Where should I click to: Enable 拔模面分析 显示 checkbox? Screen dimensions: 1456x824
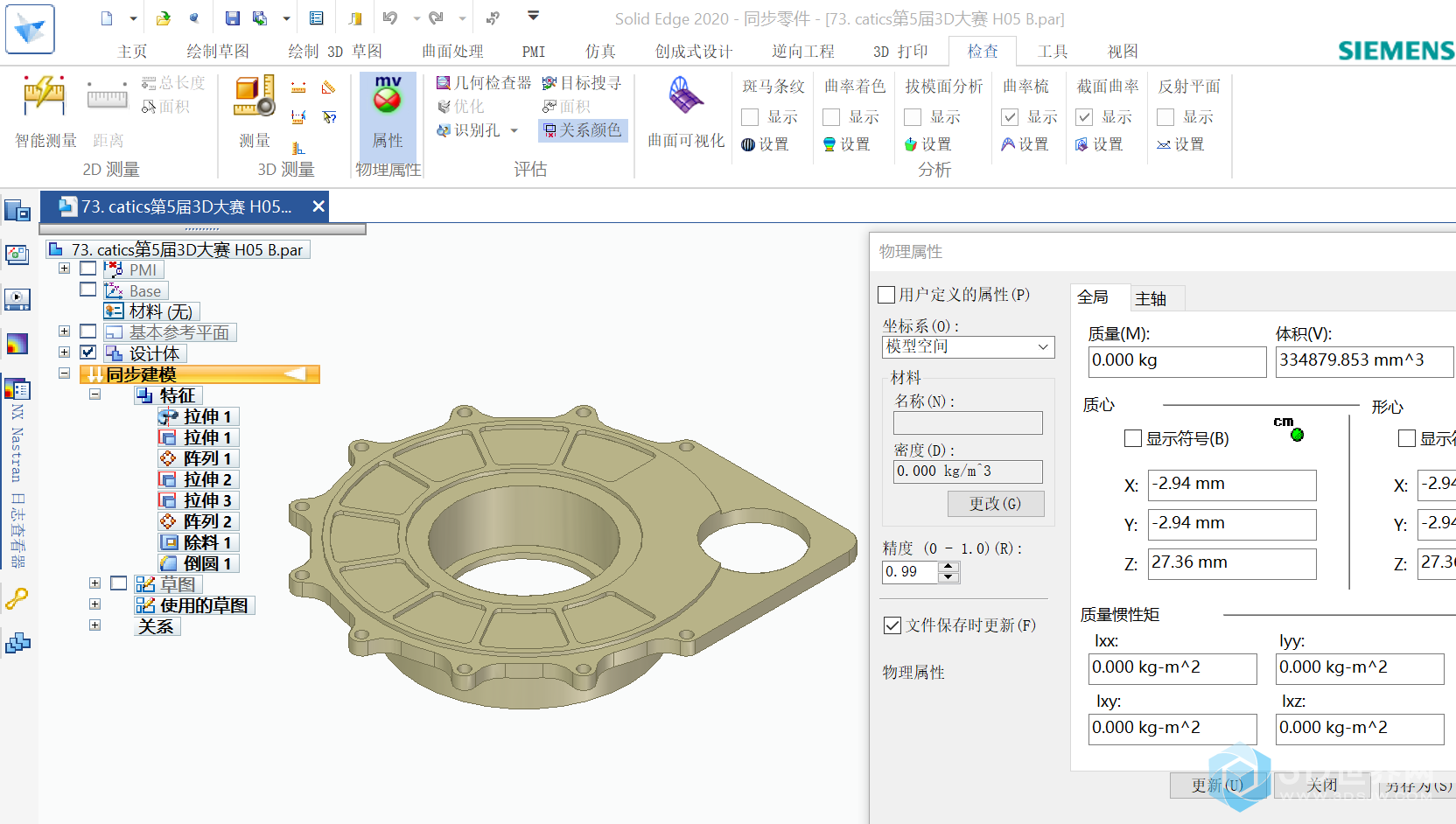click(913, 117)
